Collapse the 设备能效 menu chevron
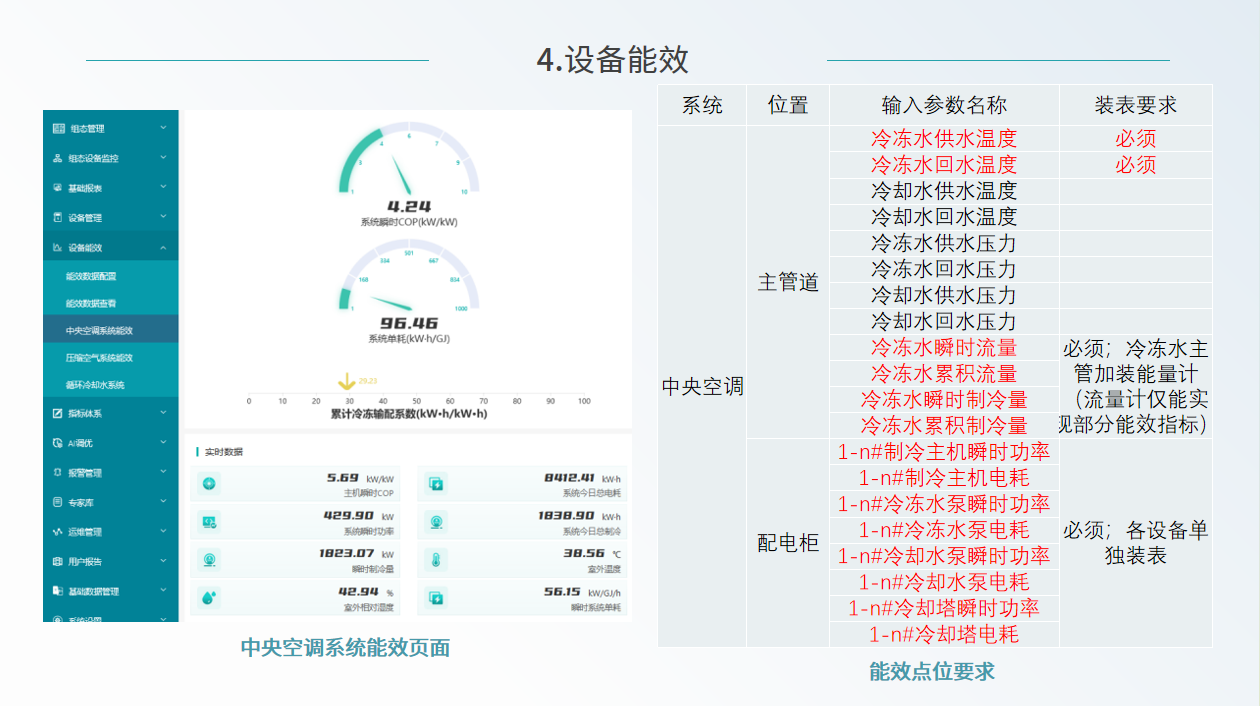 pos(163,247)
